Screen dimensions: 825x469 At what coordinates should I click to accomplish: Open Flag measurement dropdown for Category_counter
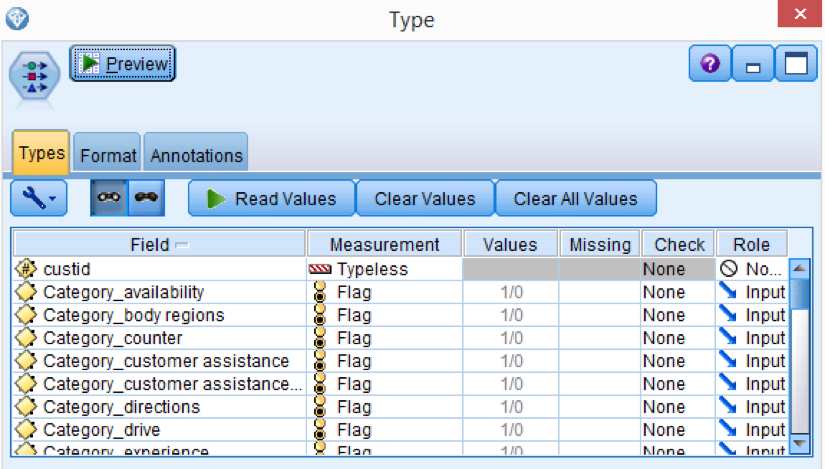click(385, 338)
